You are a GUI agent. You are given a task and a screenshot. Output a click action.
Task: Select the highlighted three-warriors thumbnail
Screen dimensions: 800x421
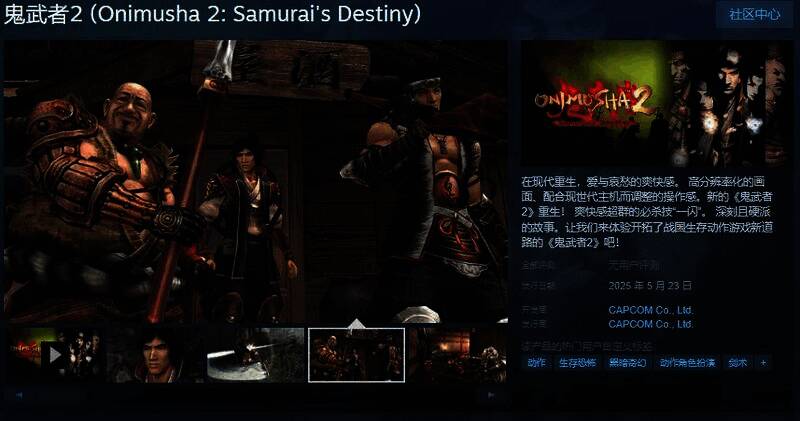click(x=357, y=355)
